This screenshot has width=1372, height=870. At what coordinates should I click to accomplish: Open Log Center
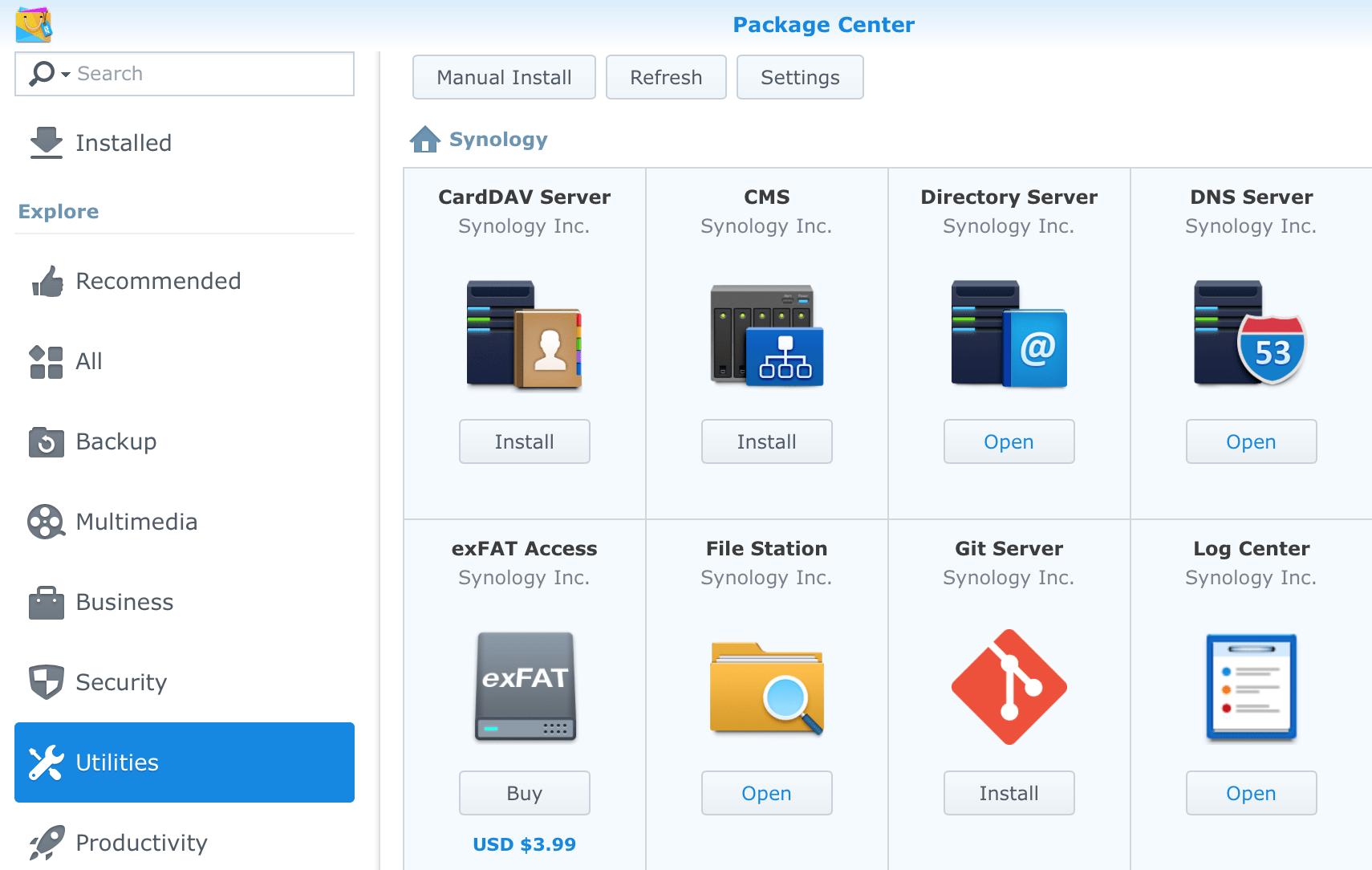[x=1252, y=793]
